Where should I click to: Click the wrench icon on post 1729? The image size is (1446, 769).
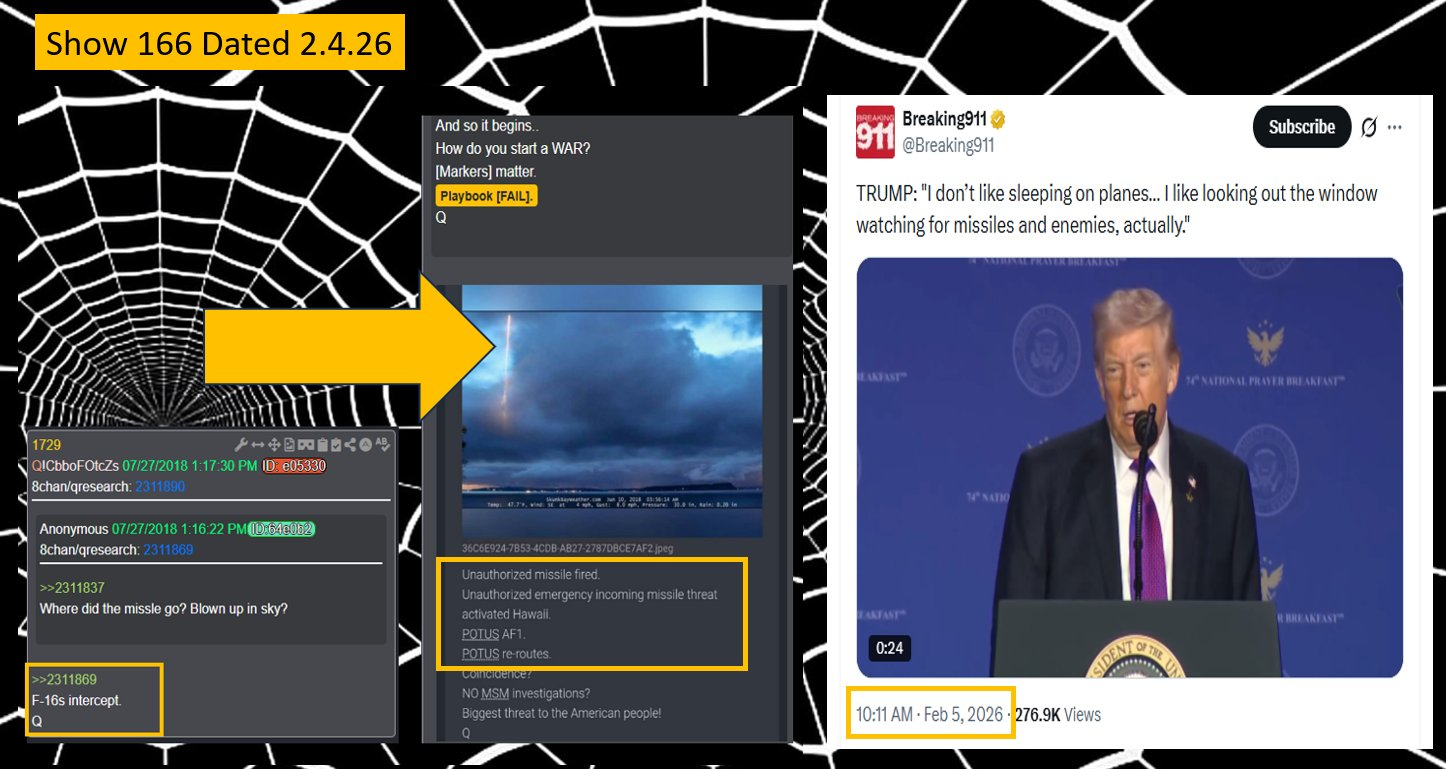click(x=241, y=445)
